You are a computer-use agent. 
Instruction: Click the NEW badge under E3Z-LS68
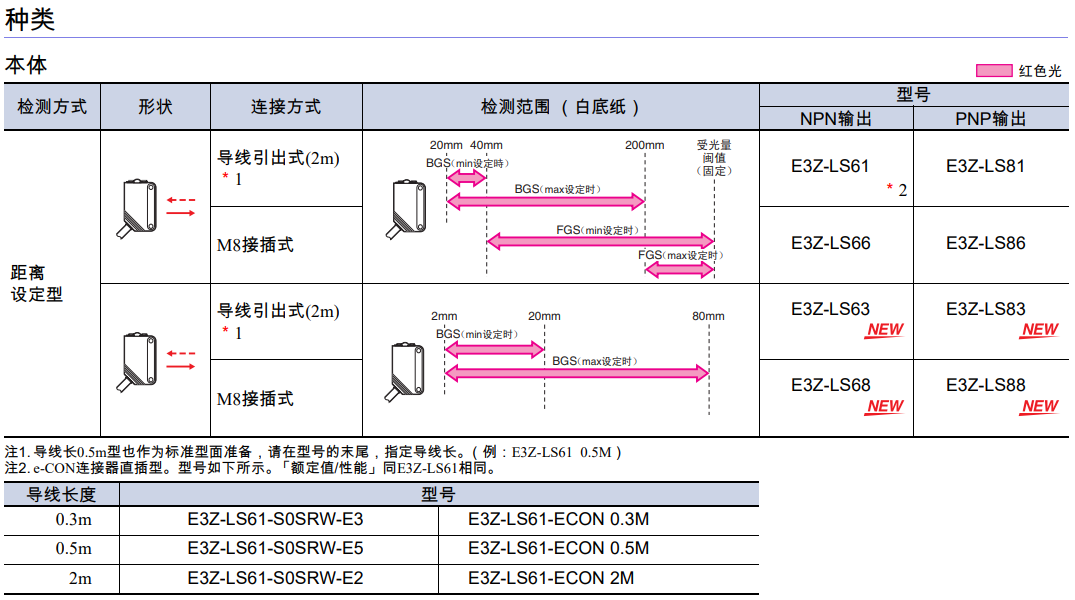(x=884, y=406)
